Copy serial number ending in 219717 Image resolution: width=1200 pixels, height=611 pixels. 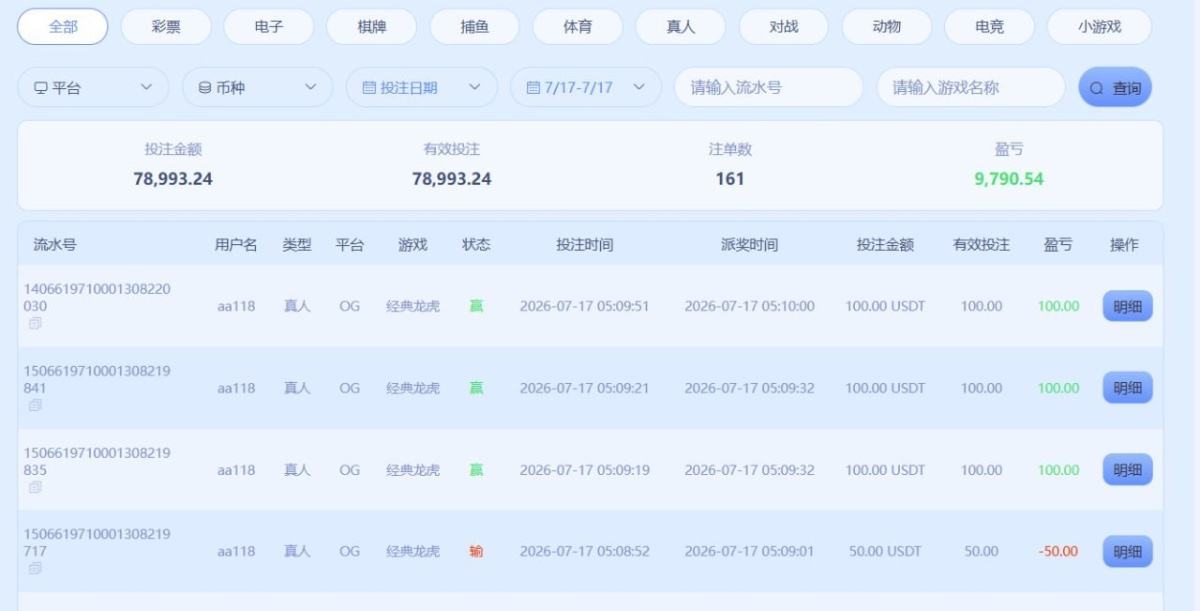tap(35, 568)
